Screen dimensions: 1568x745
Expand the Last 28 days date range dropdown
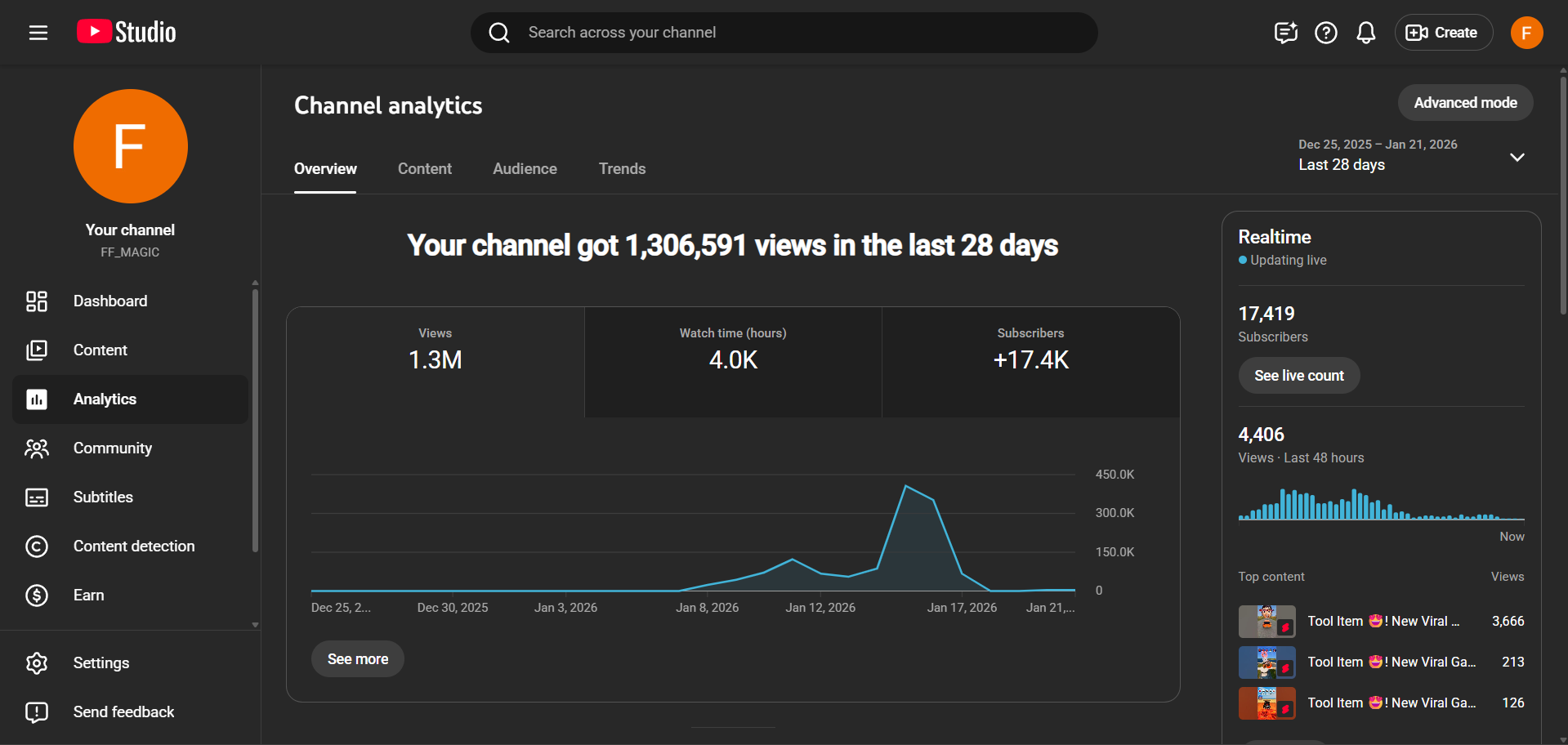click(1517, 157)
